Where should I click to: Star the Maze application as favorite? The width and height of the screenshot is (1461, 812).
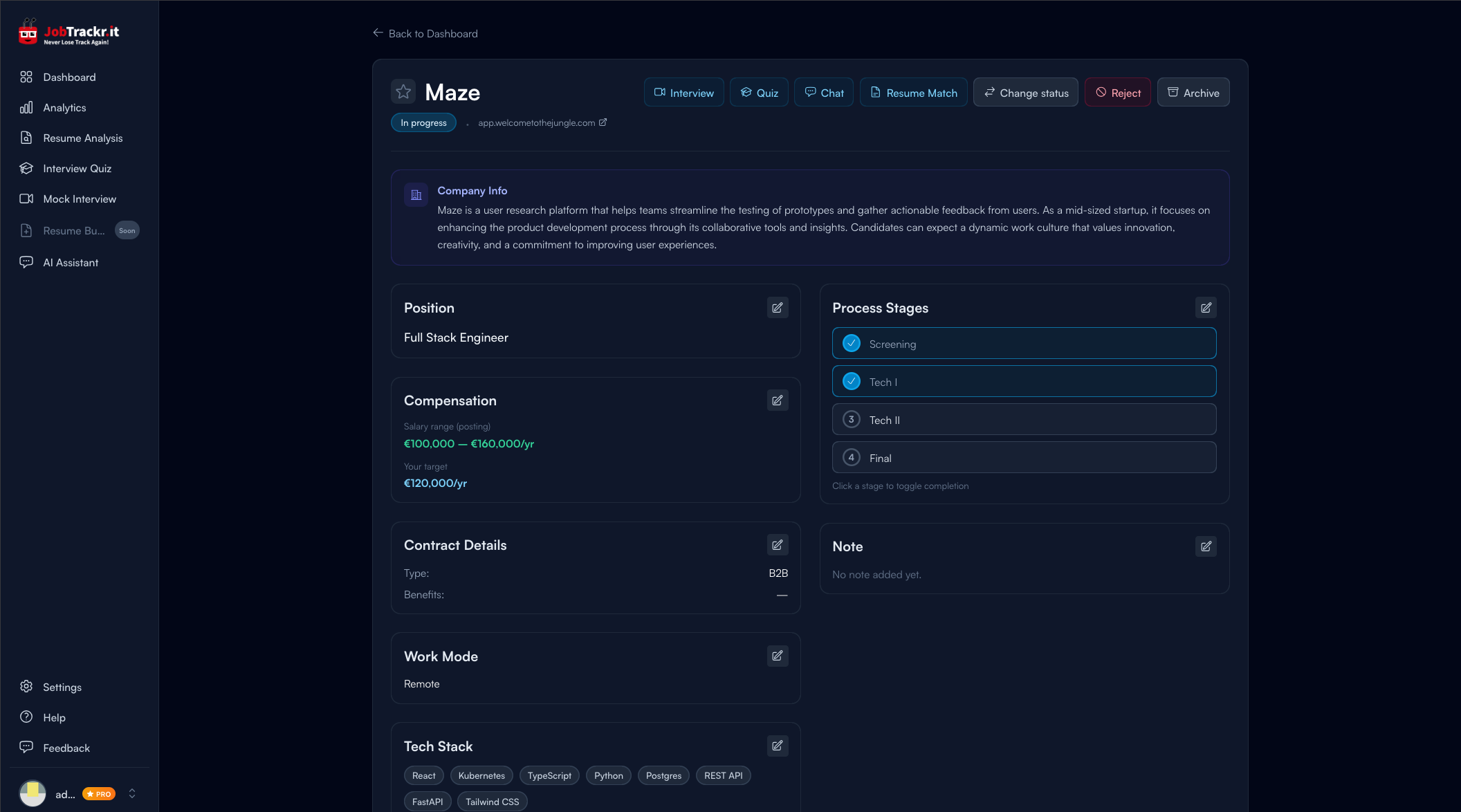click(x=403, y=91)
